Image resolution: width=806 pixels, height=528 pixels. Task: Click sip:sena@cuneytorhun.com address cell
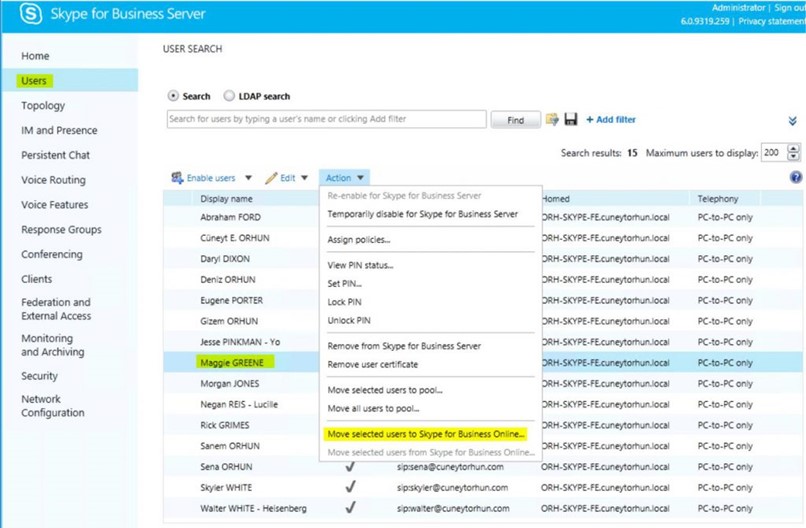click(450, 467)
